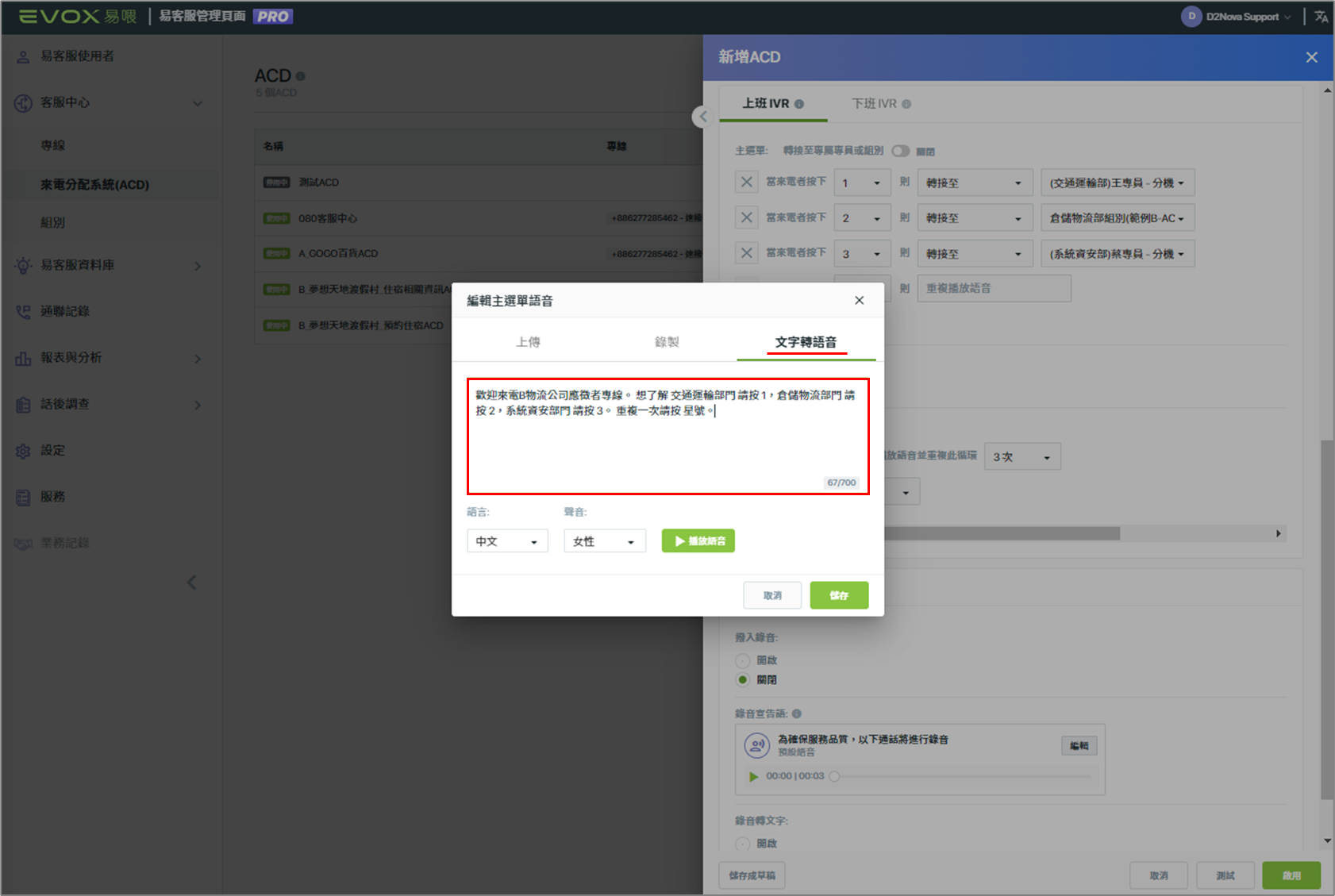The height and width of the screenshot is (896, 1335).
Task: Switch to the 上傳 tab
Action: pos(528,342)
